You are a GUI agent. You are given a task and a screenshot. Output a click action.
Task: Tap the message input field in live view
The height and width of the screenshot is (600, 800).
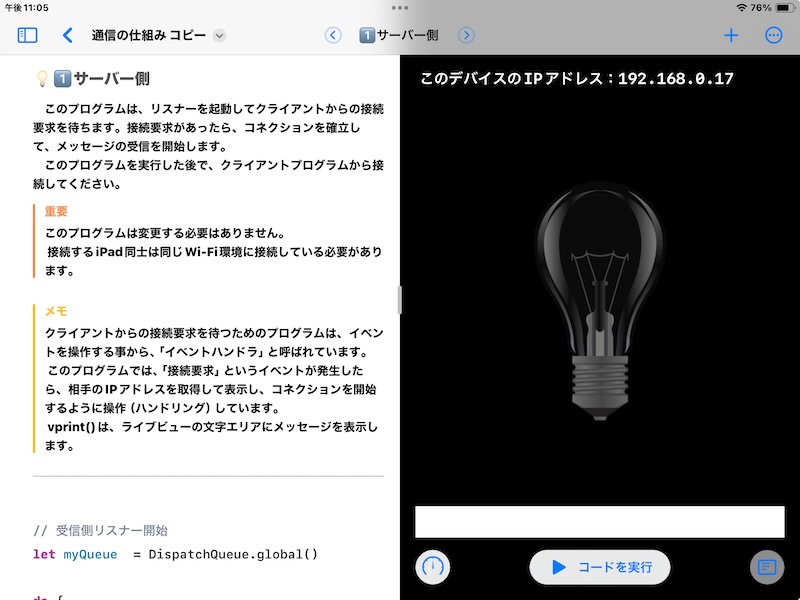coord(600,521)
